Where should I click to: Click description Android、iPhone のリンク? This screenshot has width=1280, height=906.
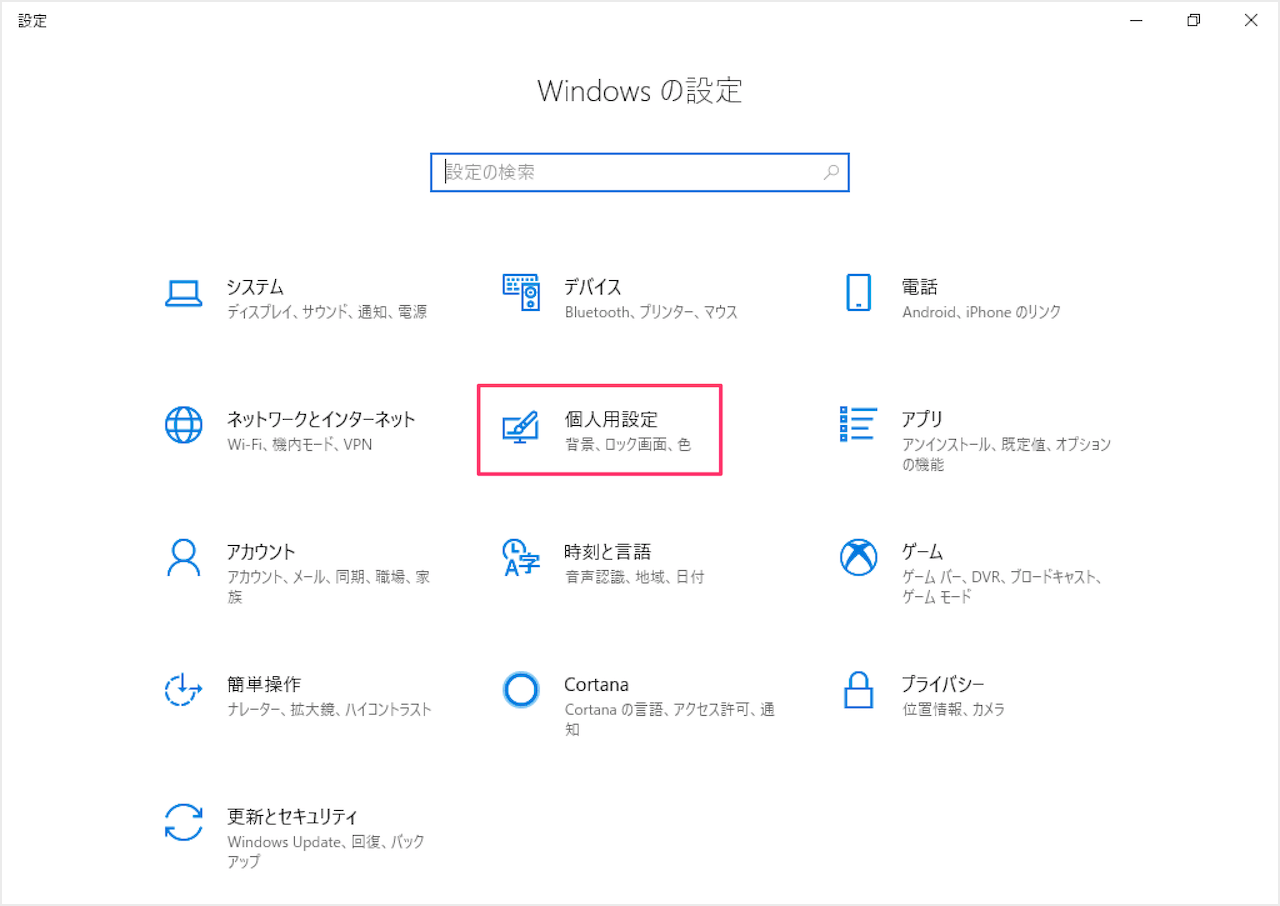(982, 312)
